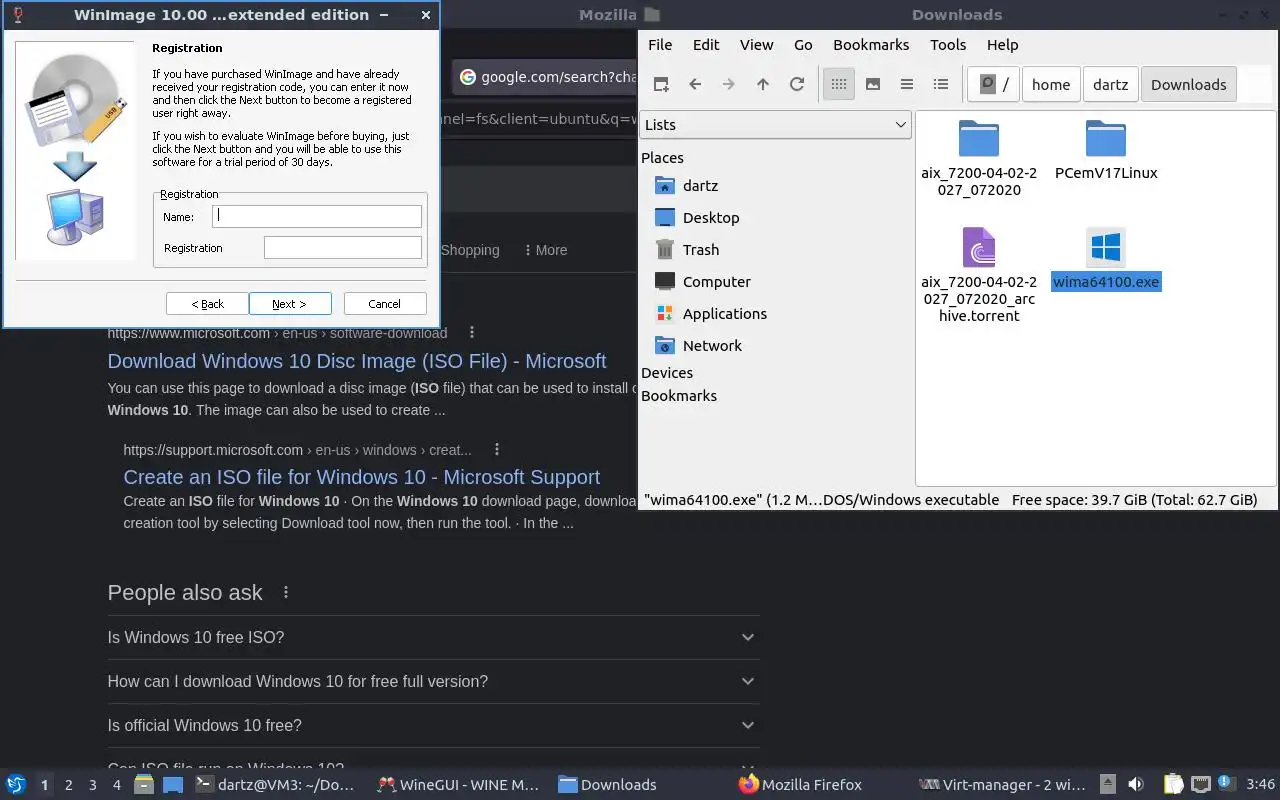The height and width of the screenshot is (800, 1280).
Task: Switch to thumbnail view mode
Action: coord(873,84)
